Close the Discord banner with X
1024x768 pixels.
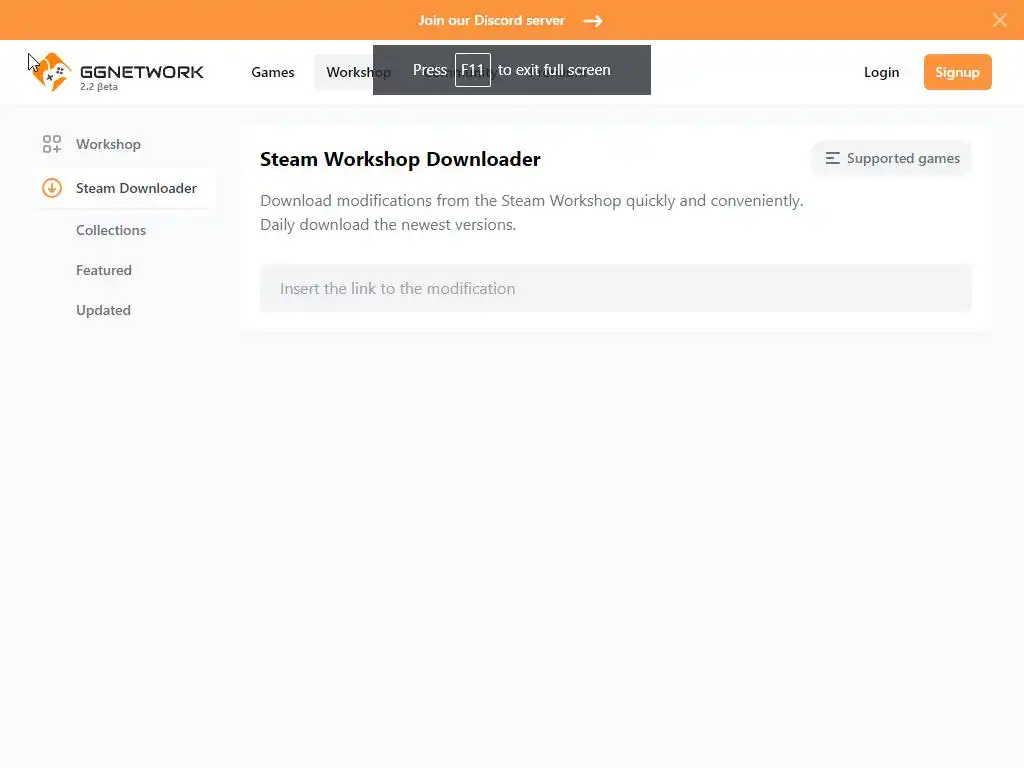tap(999, 20)
